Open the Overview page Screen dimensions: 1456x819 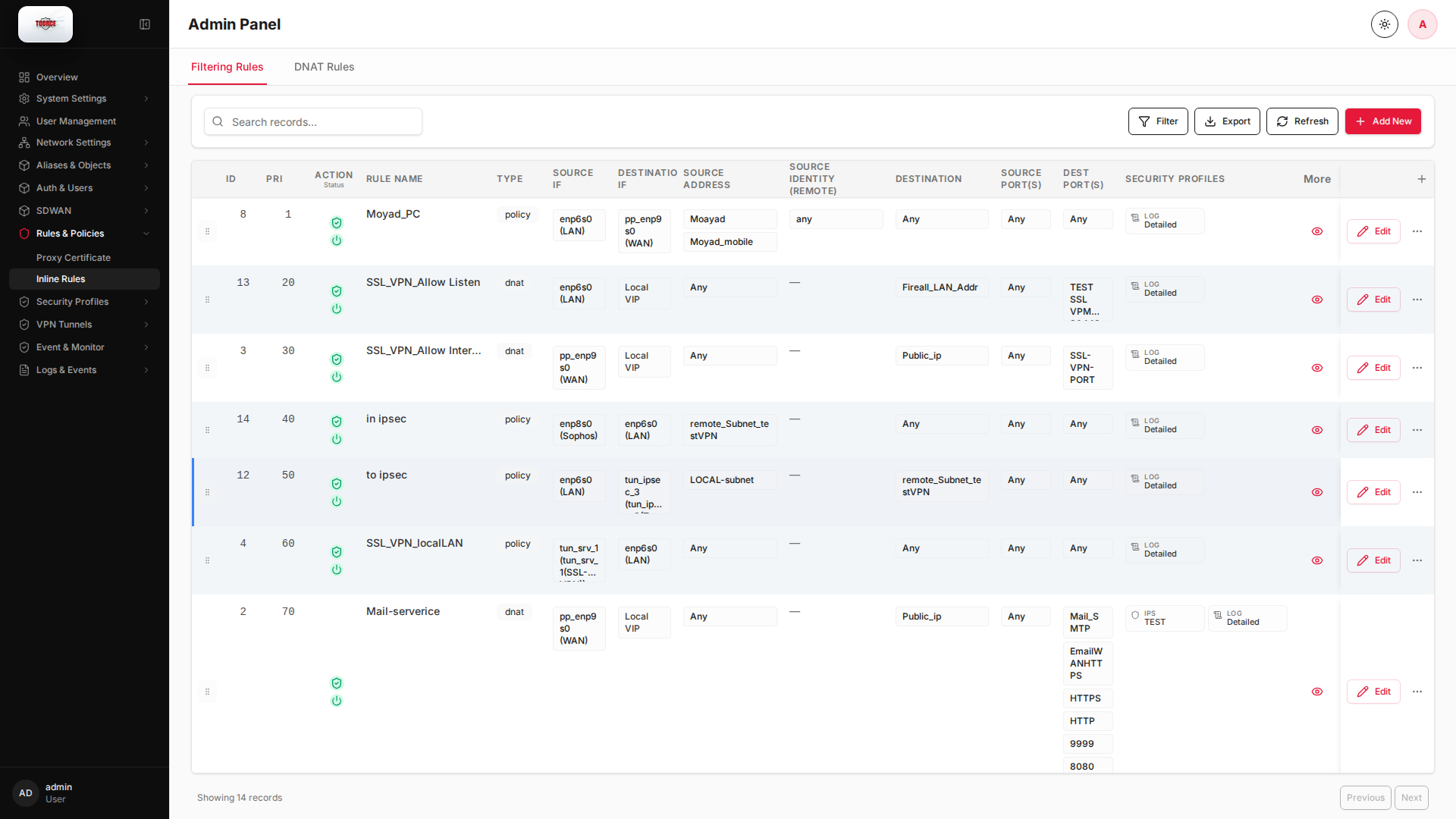pyautogui.click(x=84, y=77)
